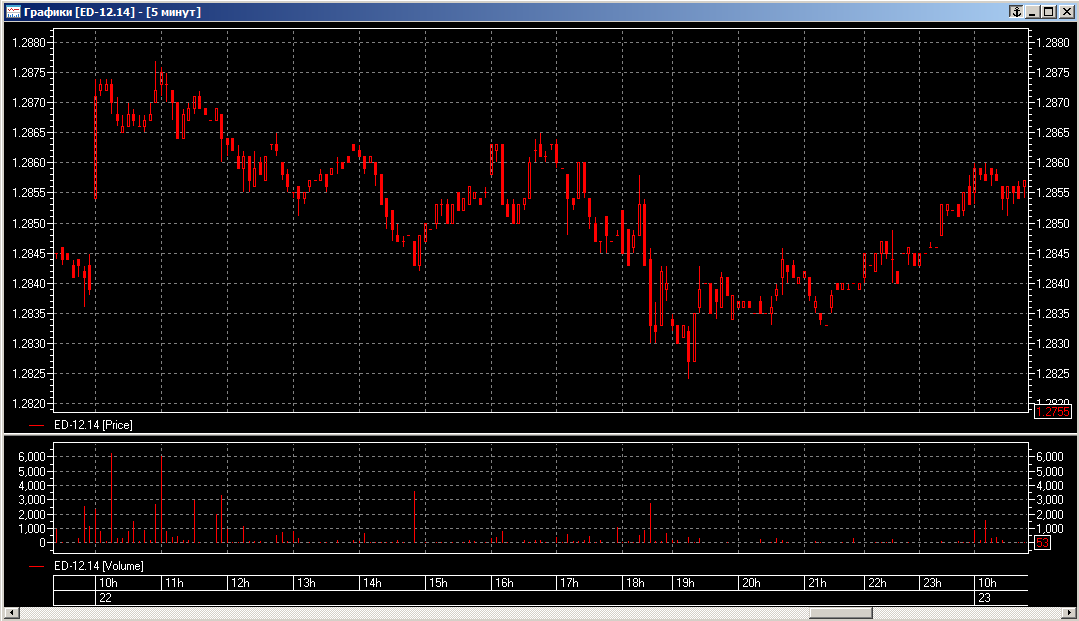This screenshot has width=1079, height=621.
Task: Select the 15h marker on time axis
Action: [437, 583]
